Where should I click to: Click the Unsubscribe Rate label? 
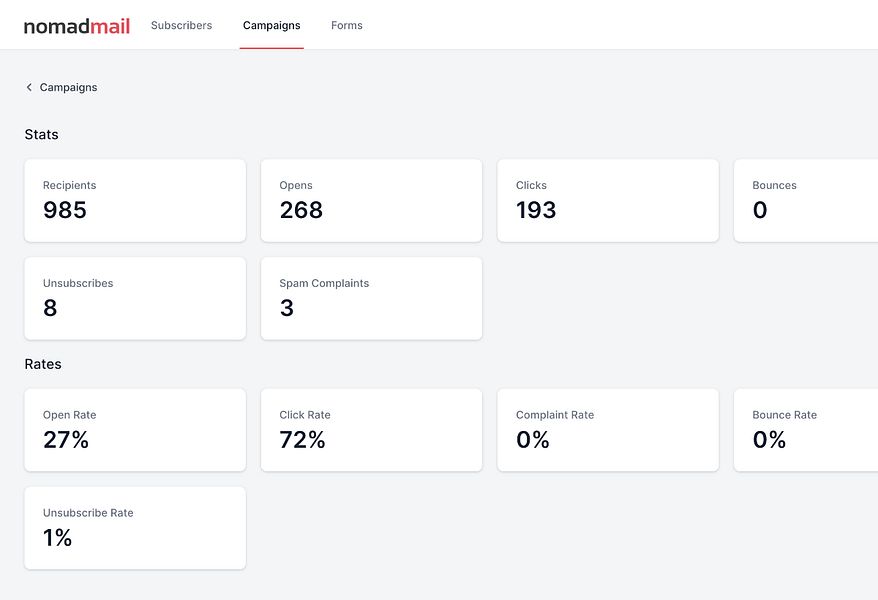coord(88,513)
